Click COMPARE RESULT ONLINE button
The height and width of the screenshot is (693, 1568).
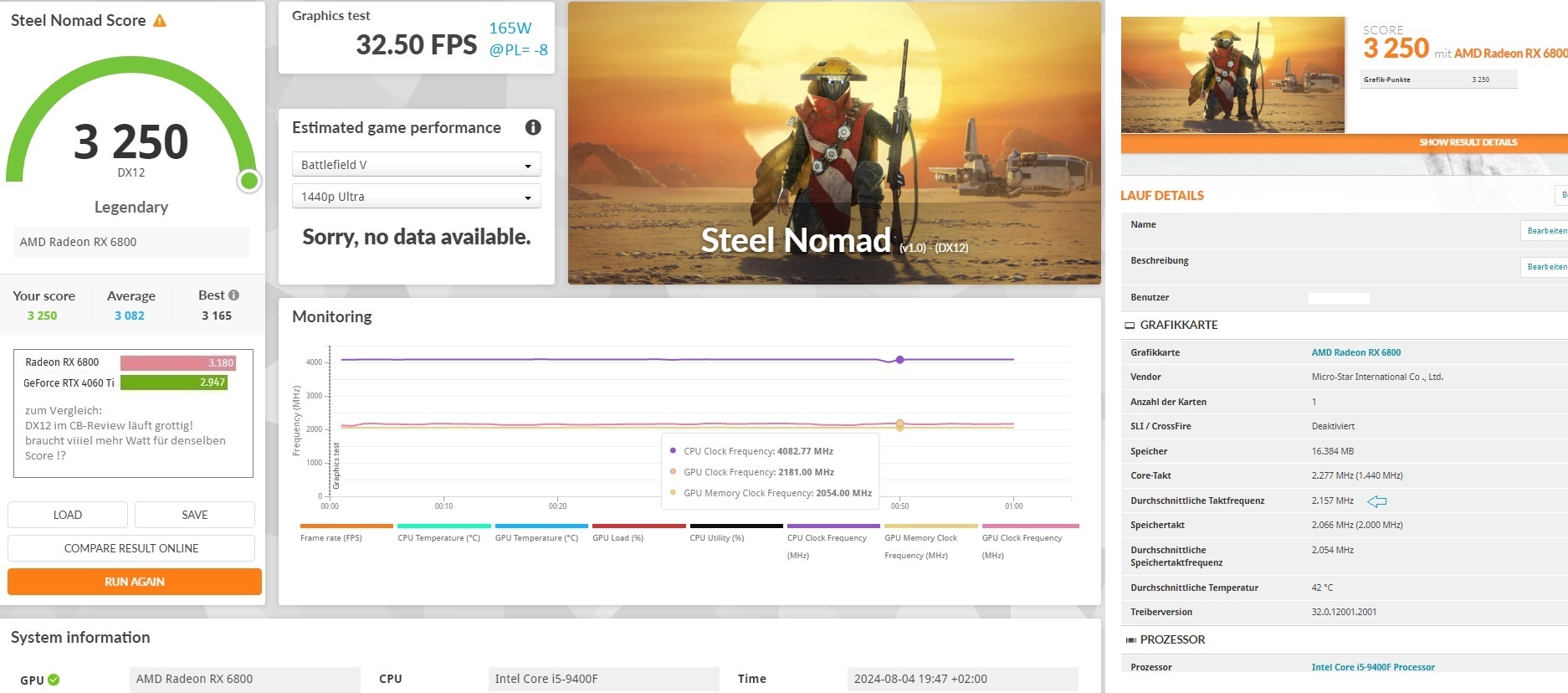pyautogui.click(x=131, y=548)
